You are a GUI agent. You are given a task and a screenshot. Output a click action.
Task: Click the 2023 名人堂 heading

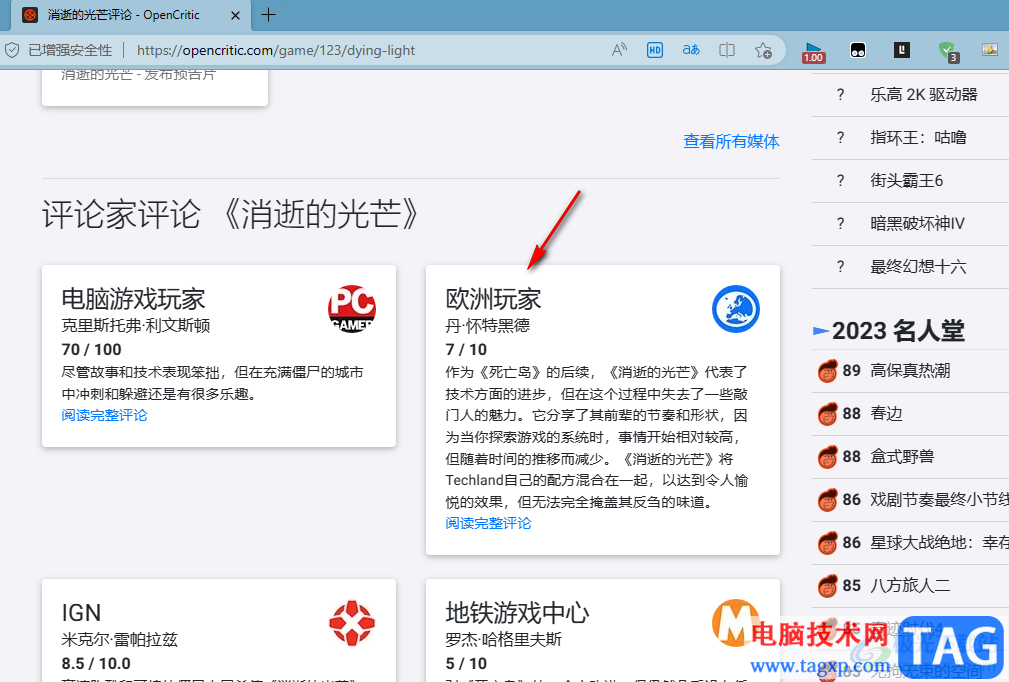coord(898,331)
